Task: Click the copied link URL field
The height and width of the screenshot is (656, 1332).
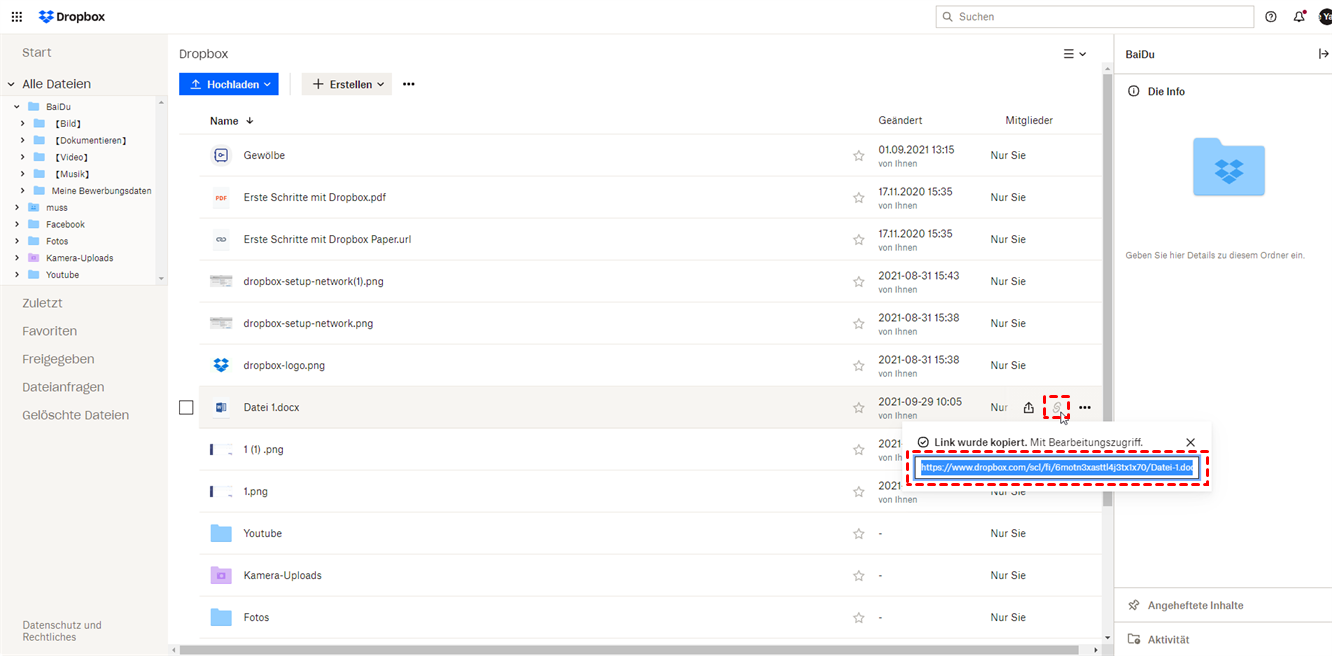Action: [x=1057, y=468]
